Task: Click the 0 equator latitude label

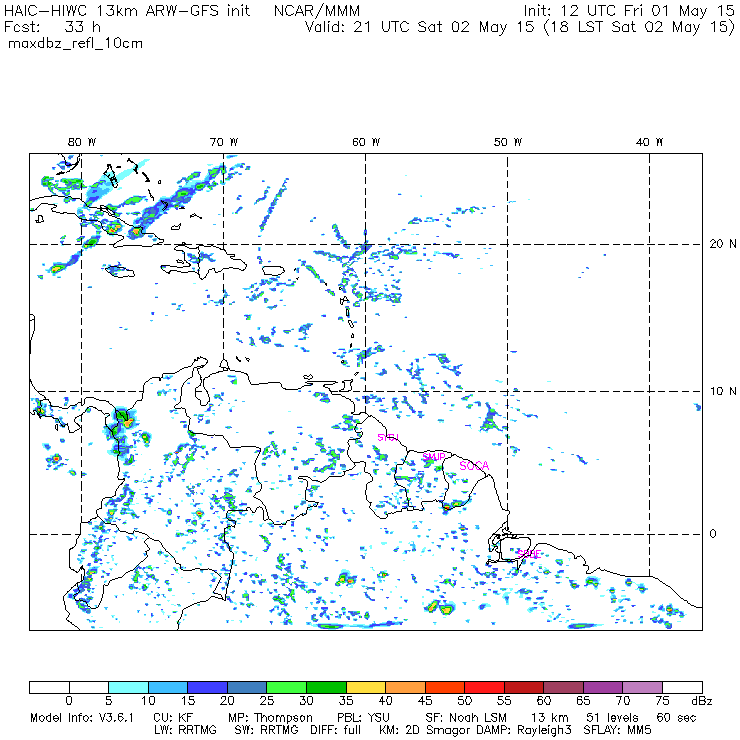Action: (713, 534)
